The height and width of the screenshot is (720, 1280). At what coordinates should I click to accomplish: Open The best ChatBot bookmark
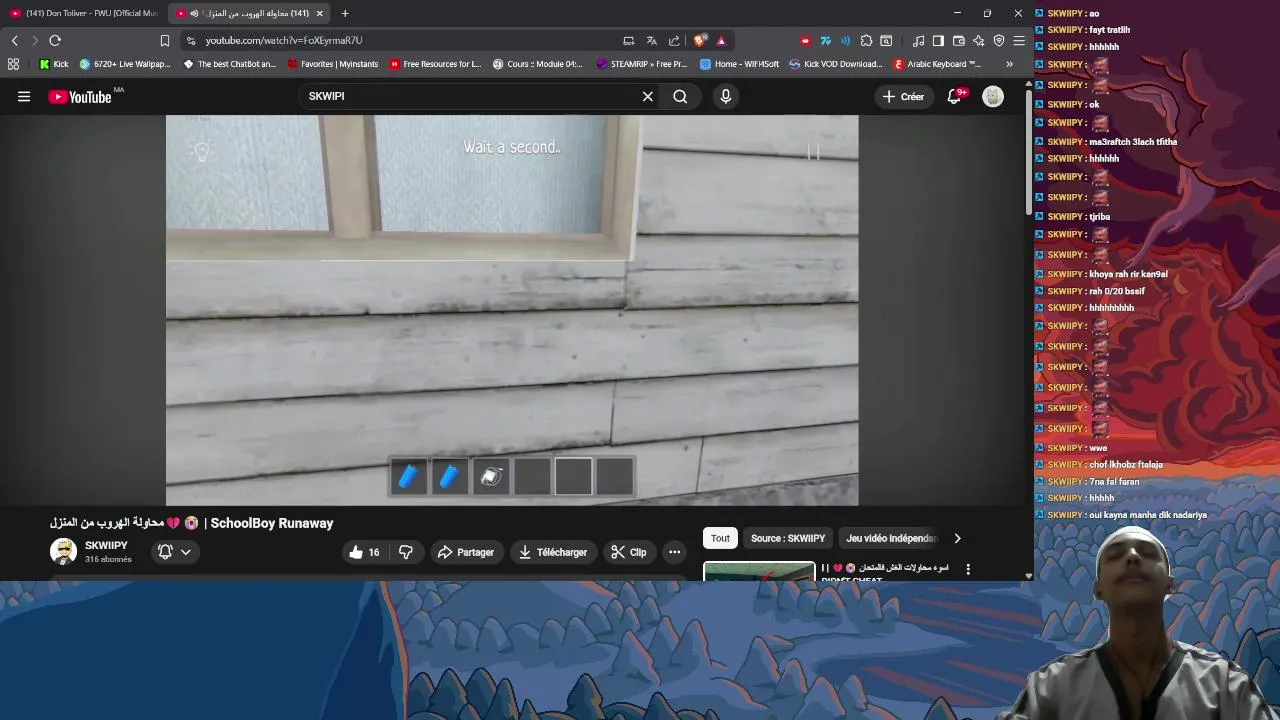tap(230, 64)
